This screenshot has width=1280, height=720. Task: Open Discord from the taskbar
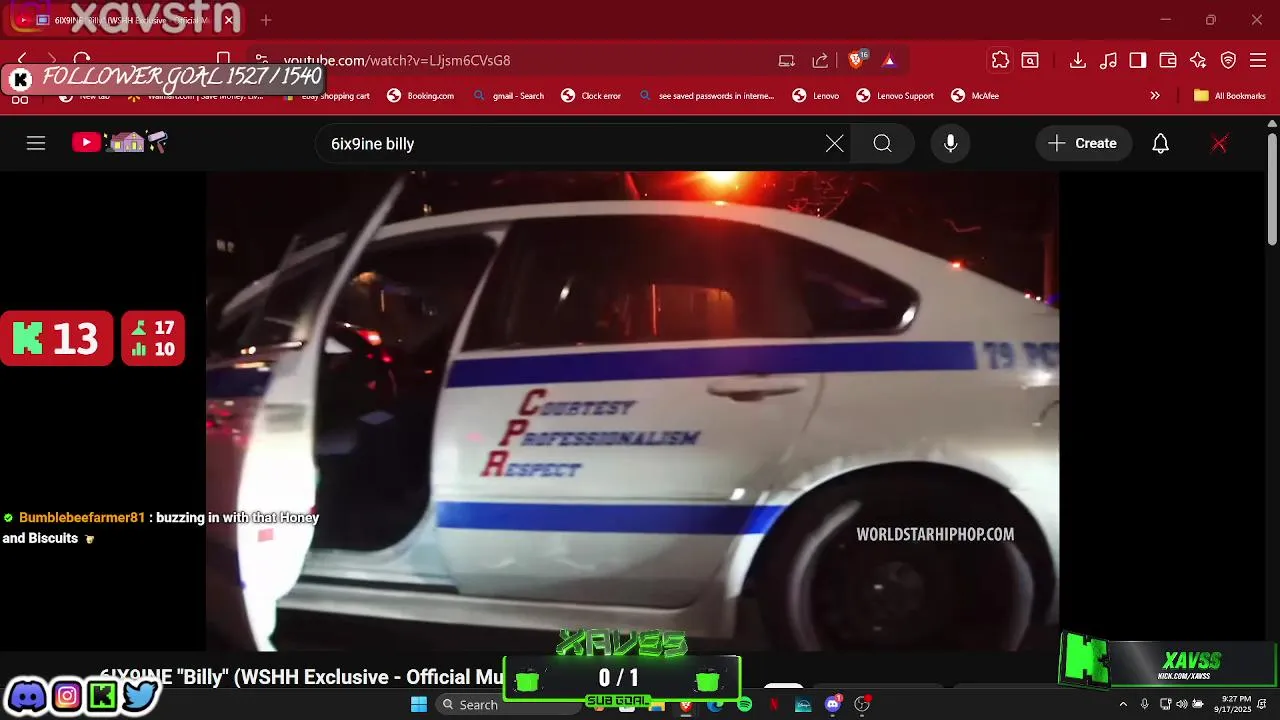click(833, 705)
